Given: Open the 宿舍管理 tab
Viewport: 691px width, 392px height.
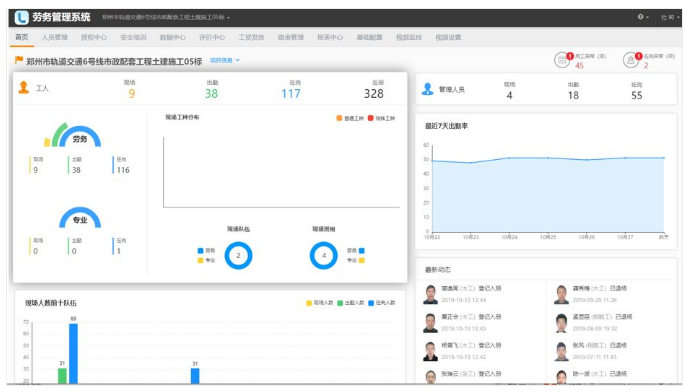Looking at the screenshot, I should coord(291,37).
